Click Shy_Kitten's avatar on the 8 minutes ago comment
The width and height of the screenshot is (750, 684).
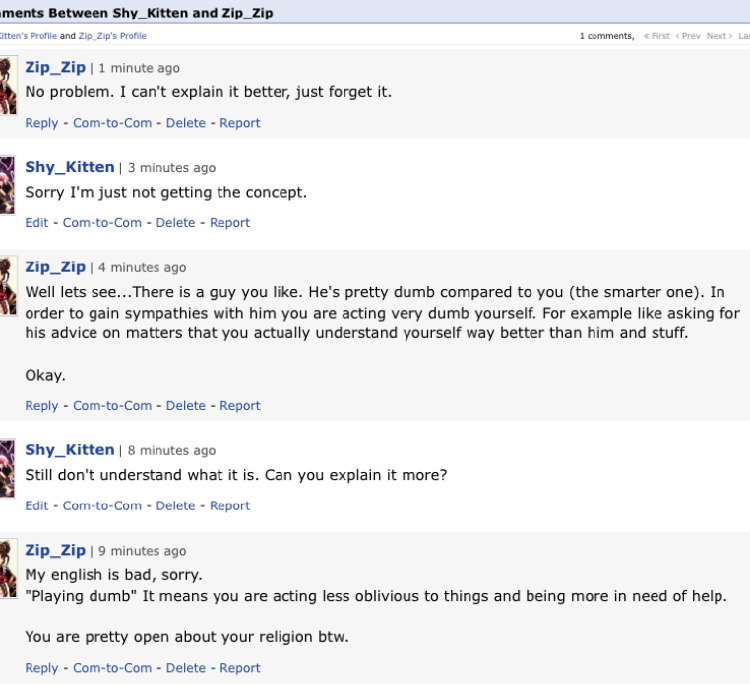[x=7, y=468]
